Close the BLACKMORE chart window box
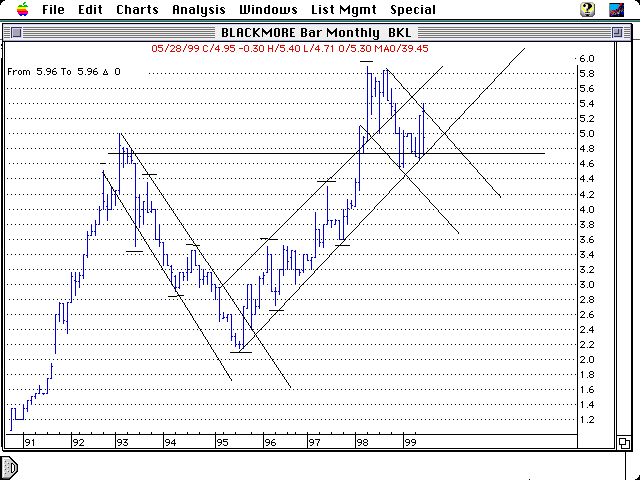The image size is (640, 480). coord(16,32)
